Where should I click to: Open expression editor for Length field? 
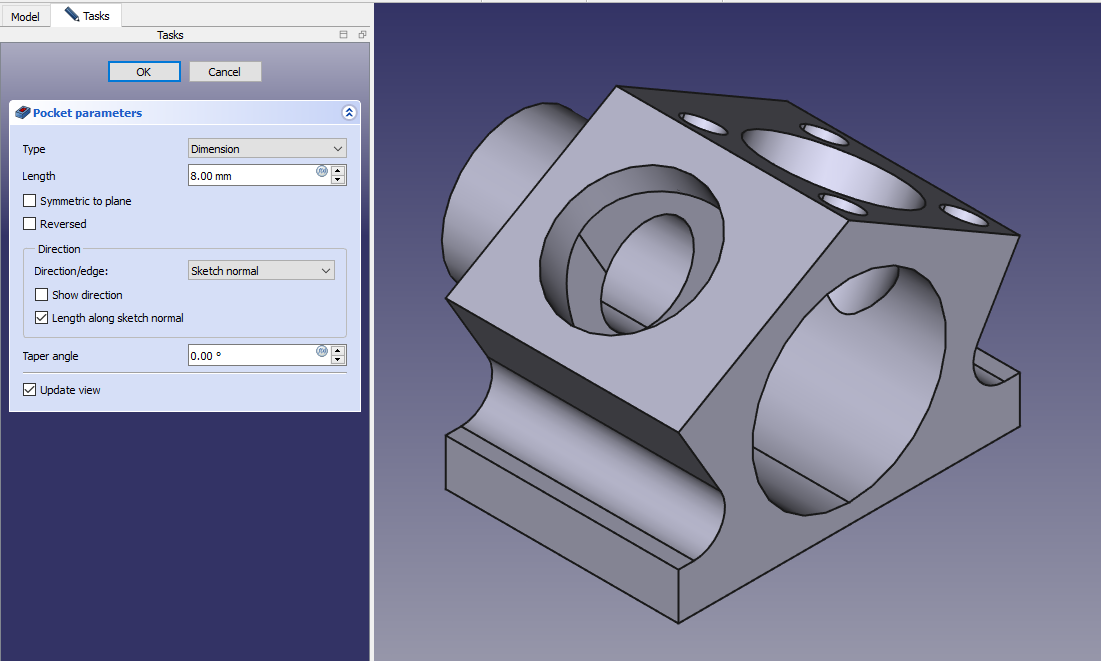click(x=322, y=171)
